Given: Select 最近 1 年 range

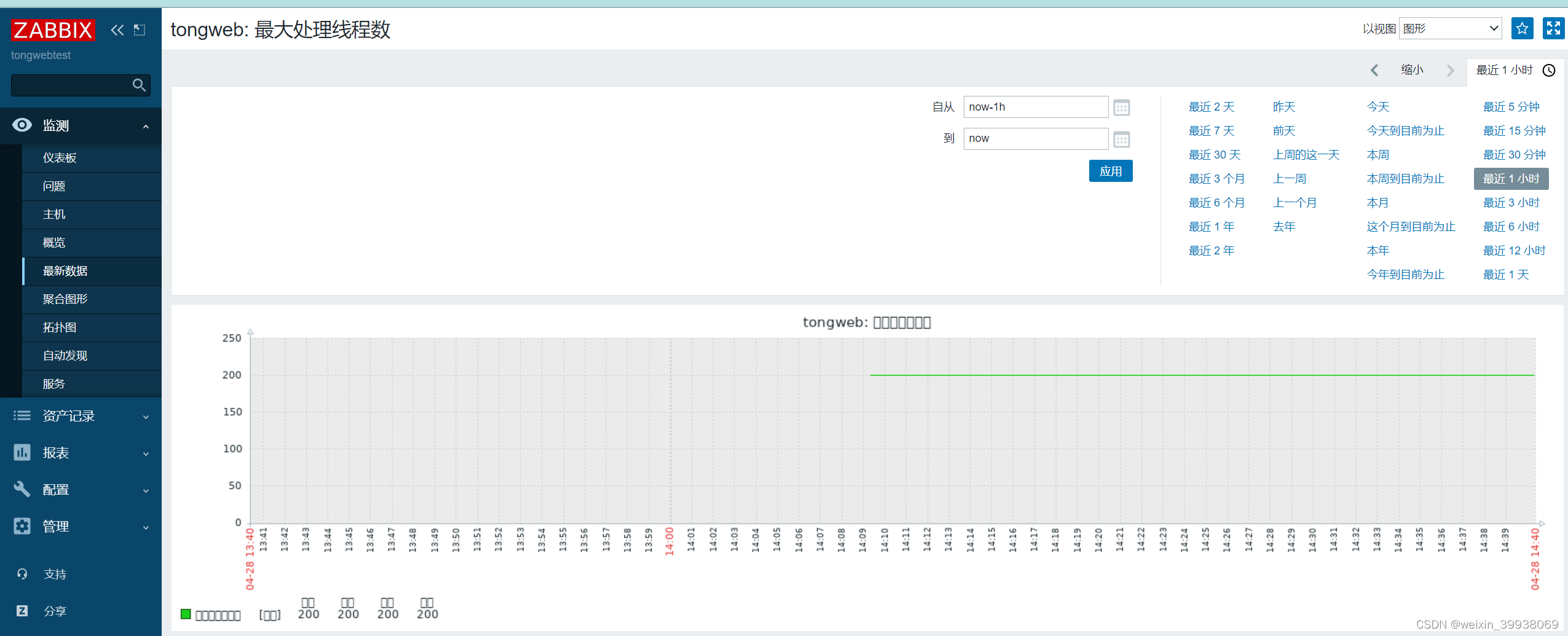Looking at the screenshot, I should point(1211,227).
